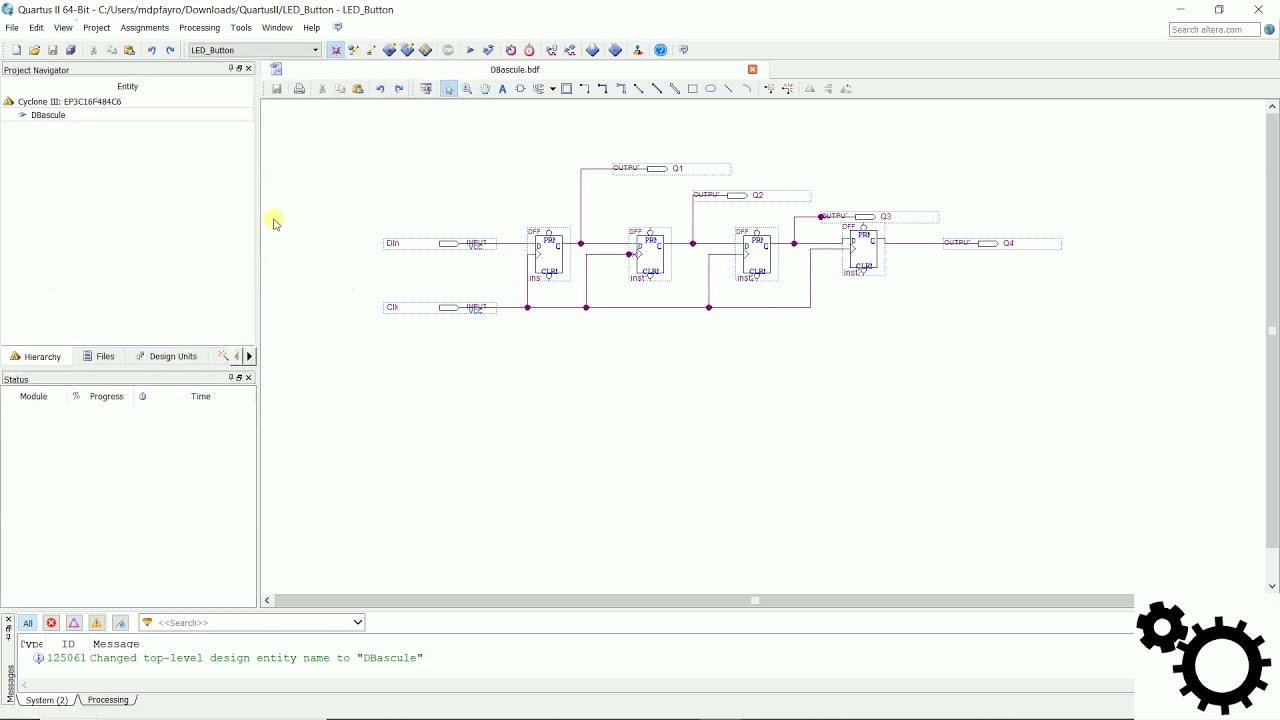Image resolution: width=1280 pixels, height=720 pixels.
Task: Switch to the Files tab
Action: (99, 356)
